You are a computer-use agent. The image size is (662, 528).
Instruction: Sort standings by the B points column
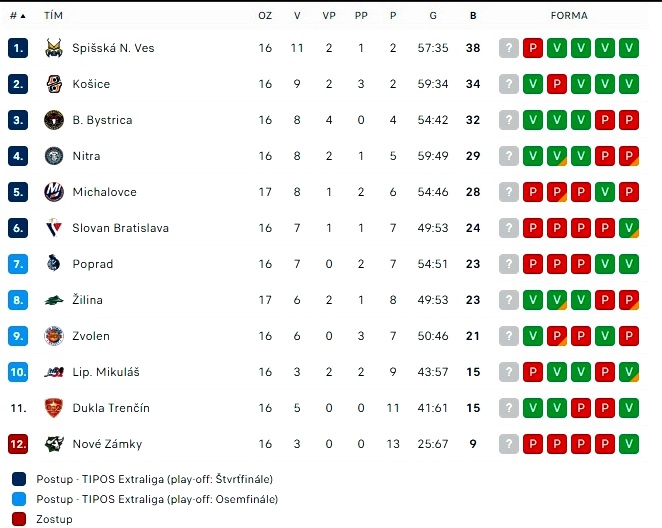(473, 16)
